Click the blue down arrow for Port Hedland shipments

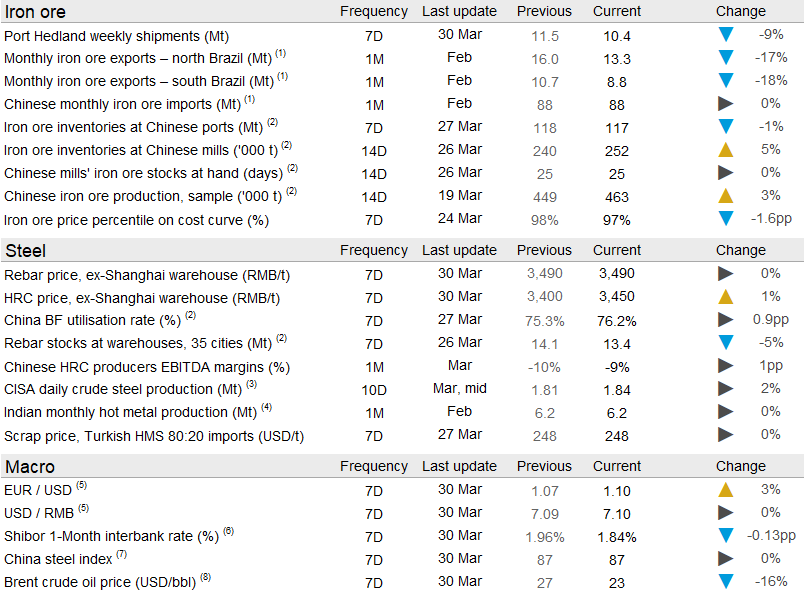pyautogui.click(x=726, y=35)
